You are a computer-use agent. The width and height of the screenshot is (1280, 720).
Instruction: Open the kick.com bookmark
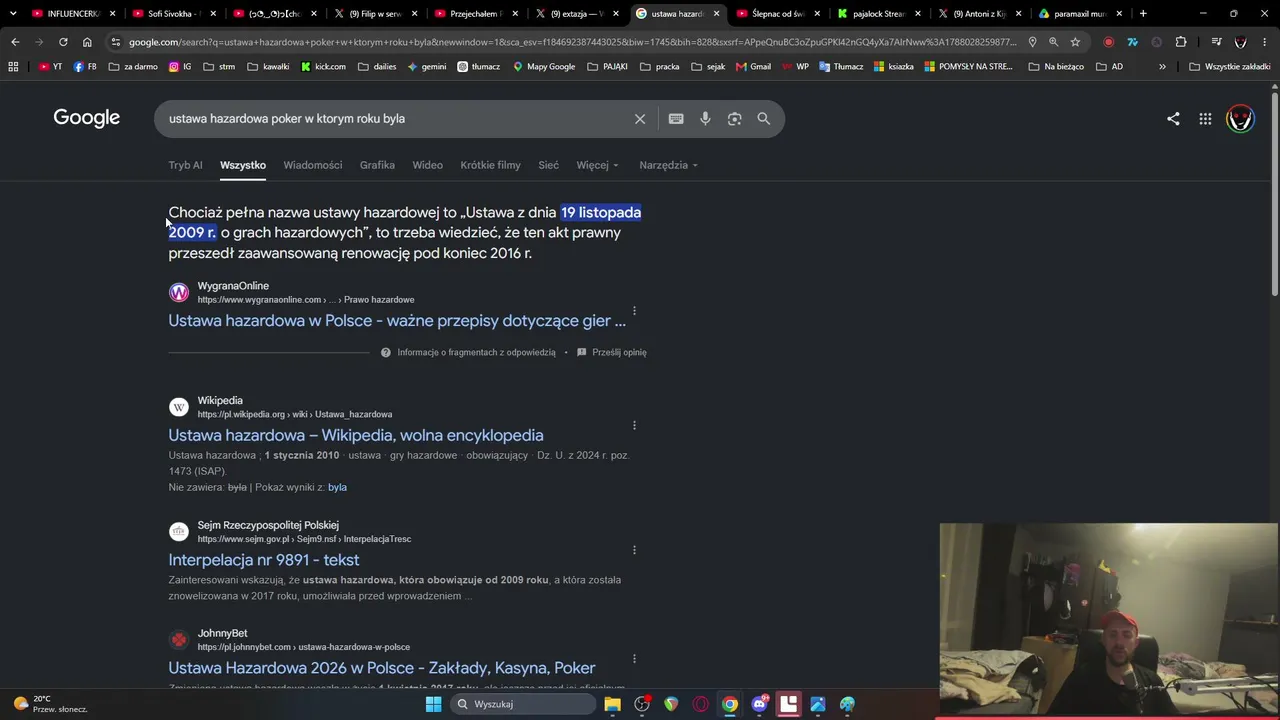(323, 67)
